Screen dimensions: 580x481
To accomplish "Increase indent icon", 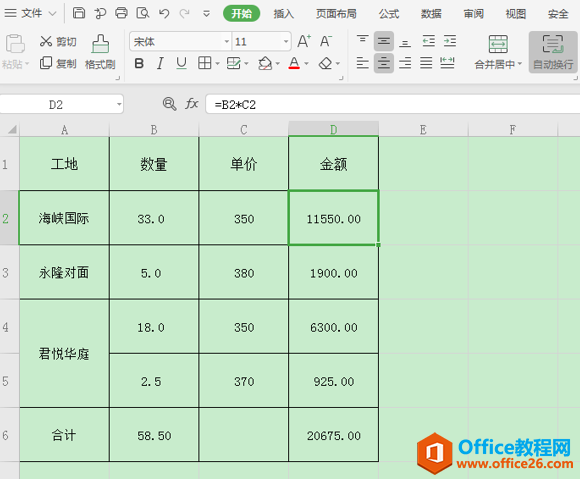I will [x=450, y=41].
